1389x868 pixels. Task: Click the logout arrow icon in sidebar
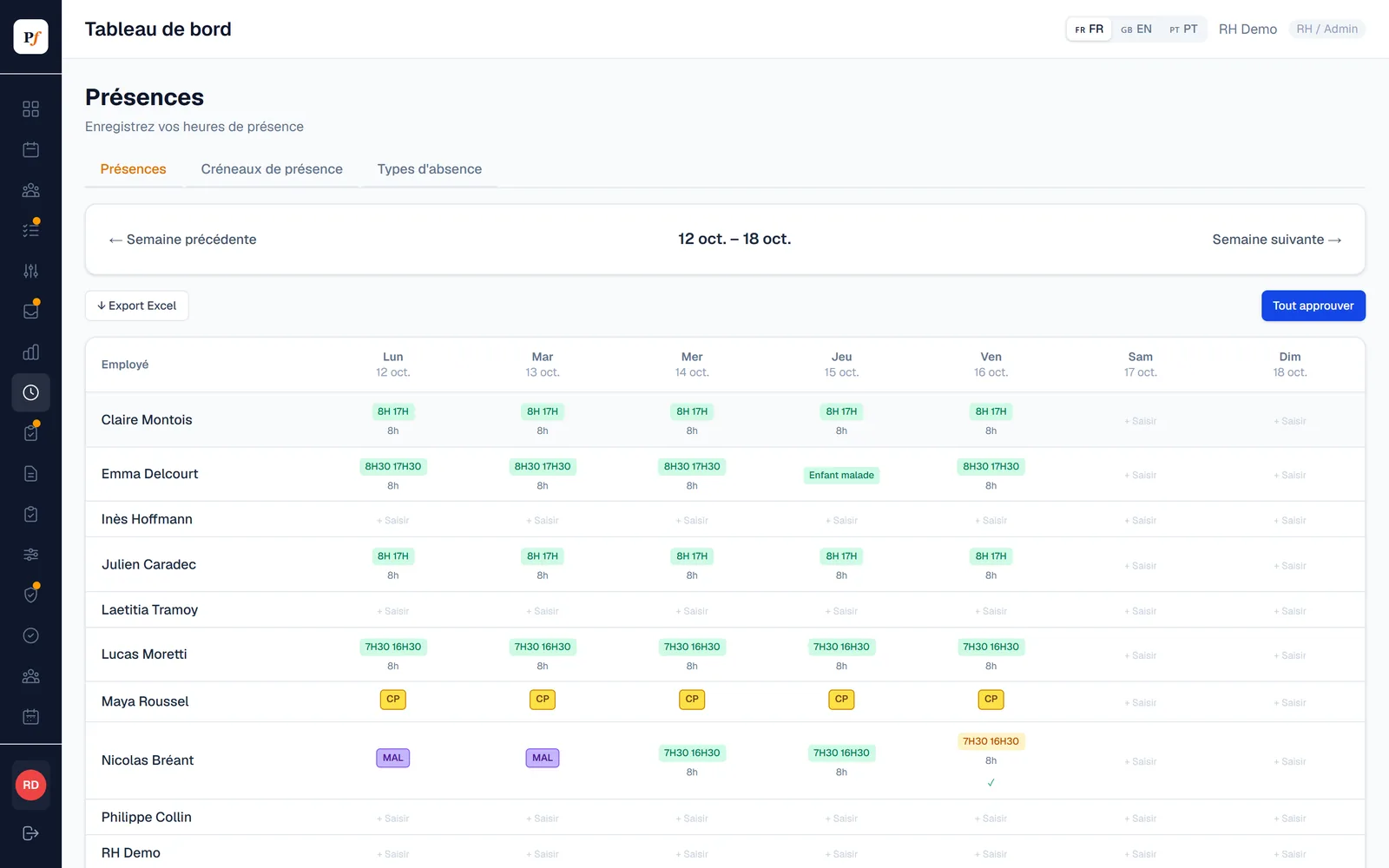click(30, 833)
